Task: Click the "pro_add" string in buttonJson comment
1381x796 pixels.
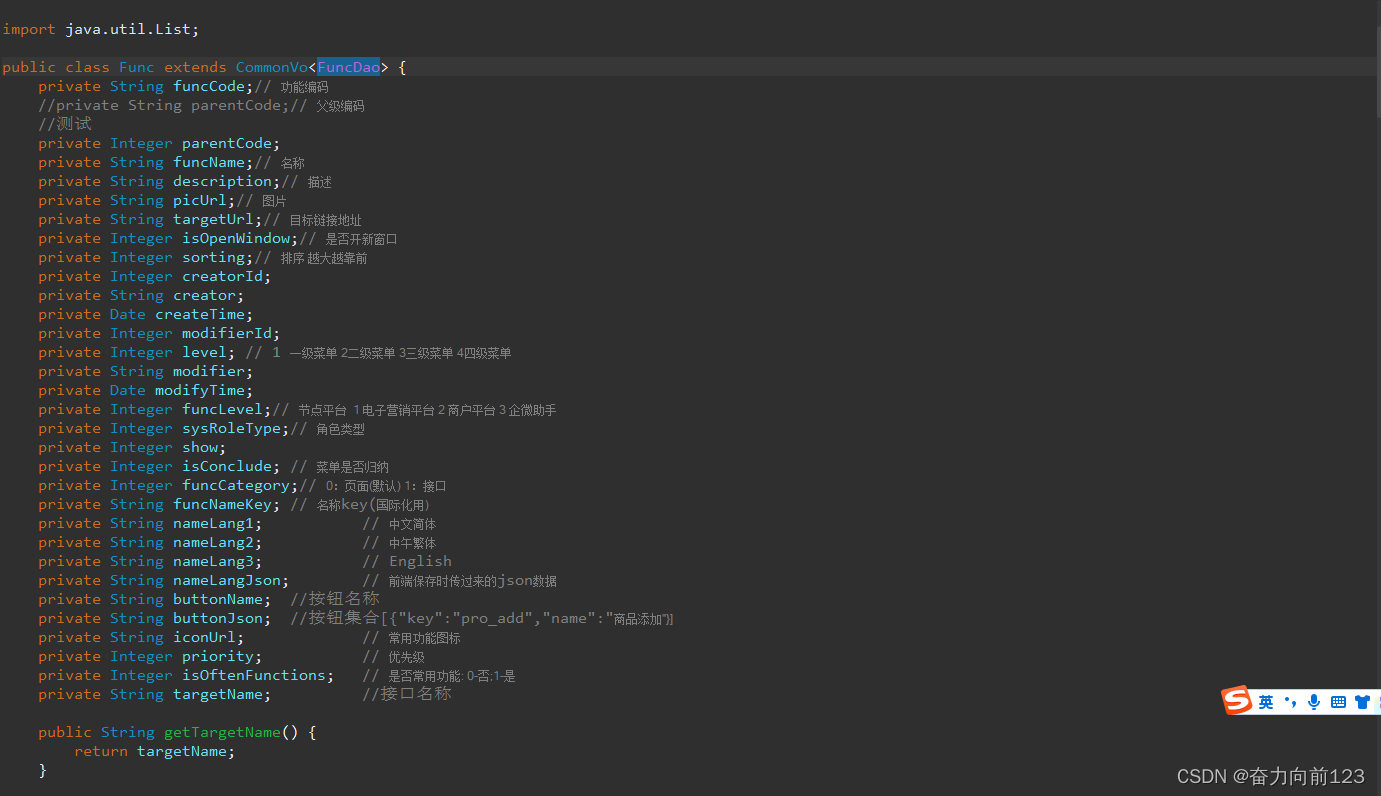Action: [493, 618]
